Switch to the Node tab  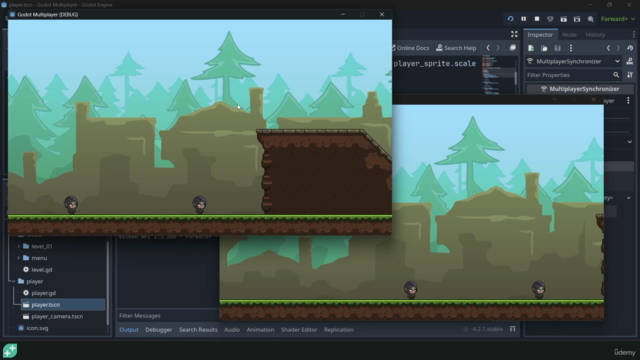[x=569, y=35]
